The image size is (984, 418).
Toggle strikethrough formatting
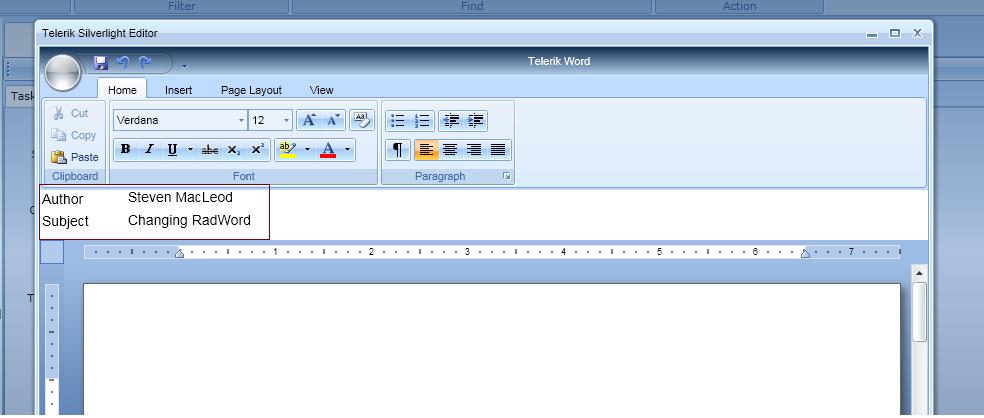click(210, 149)
